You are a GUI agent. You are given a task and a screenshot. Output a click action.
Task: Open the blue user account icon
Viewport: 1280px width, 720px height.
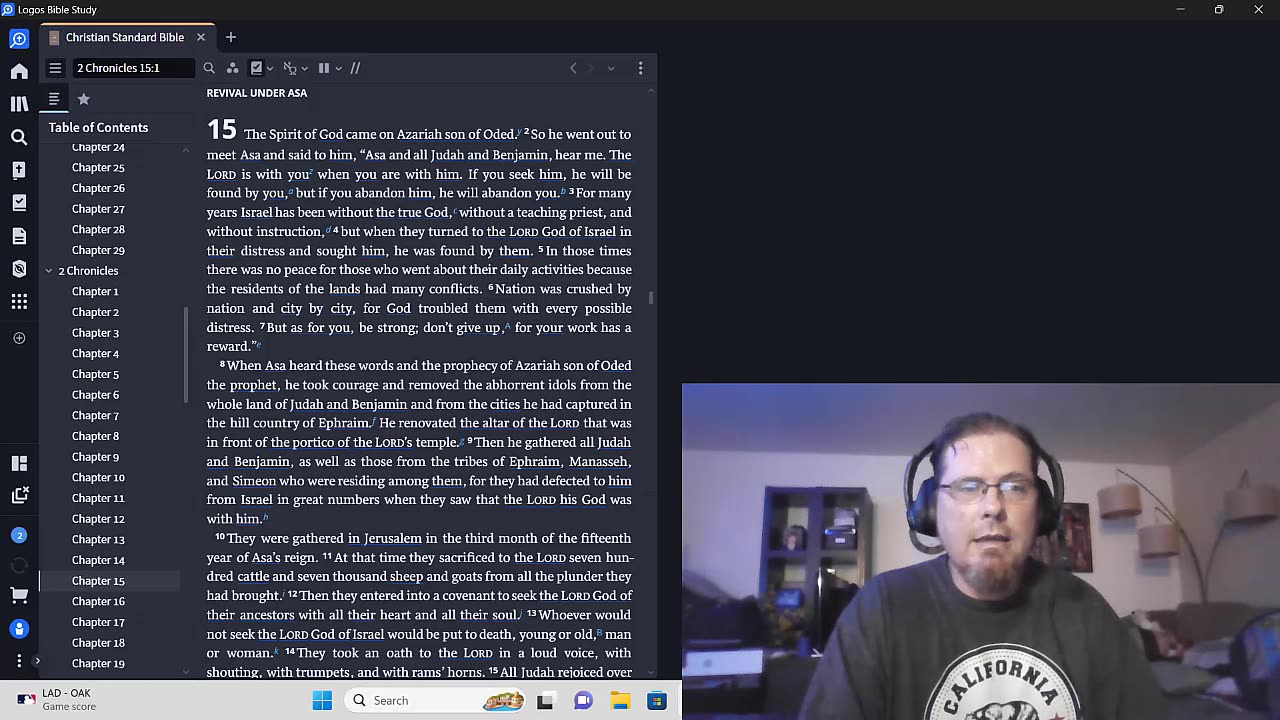(19, 629)
